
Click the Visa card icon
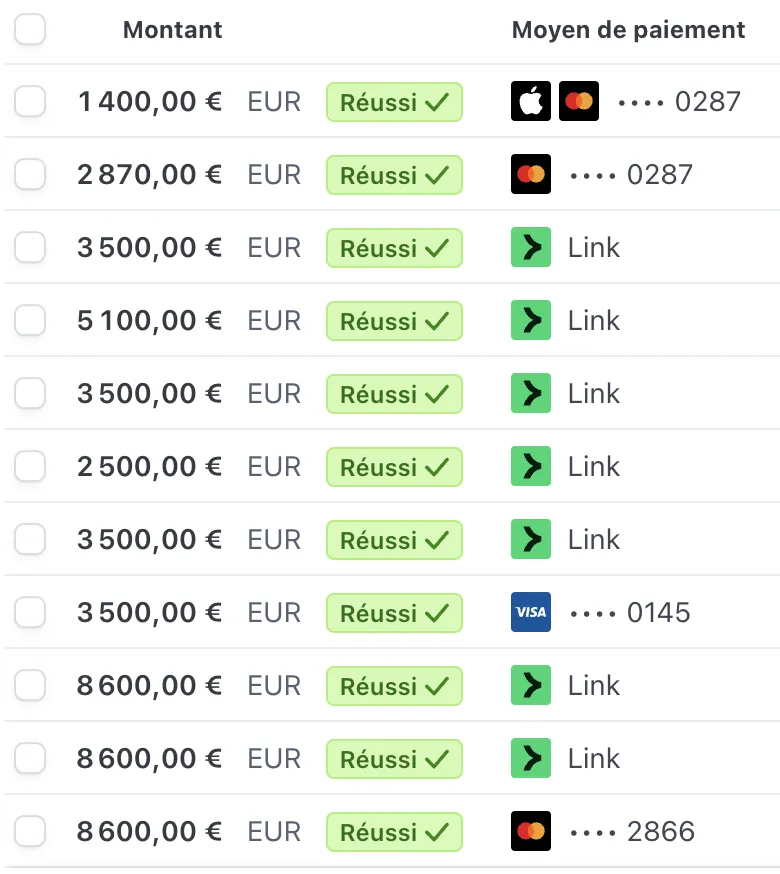point(531,612)
